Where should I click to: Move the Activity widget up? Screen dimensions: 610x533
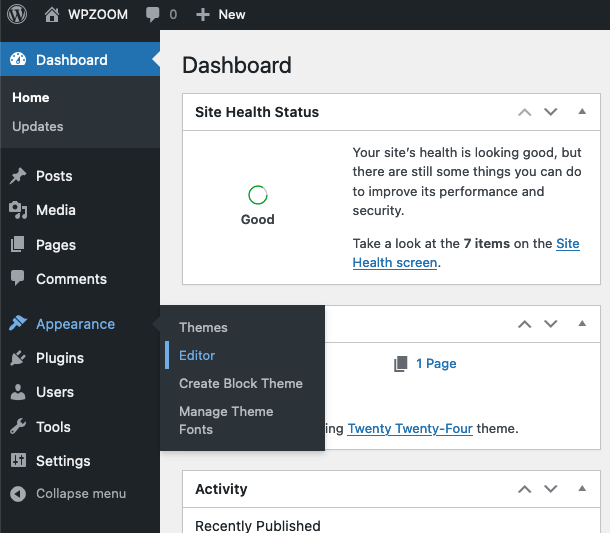(x=524, y=489)
